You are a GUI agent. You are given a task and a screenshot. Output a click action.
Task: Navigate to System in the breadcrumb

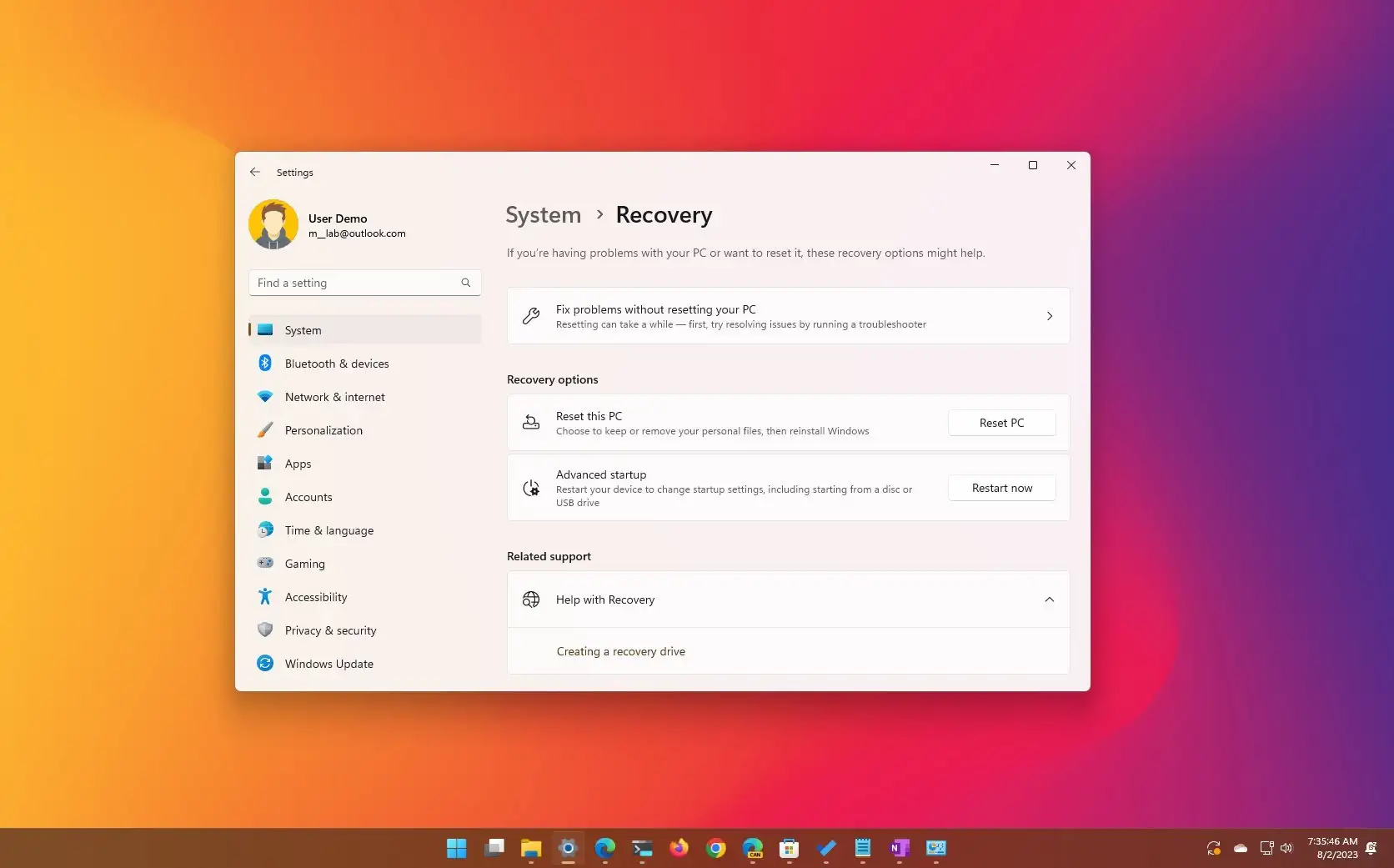point(543,214)
